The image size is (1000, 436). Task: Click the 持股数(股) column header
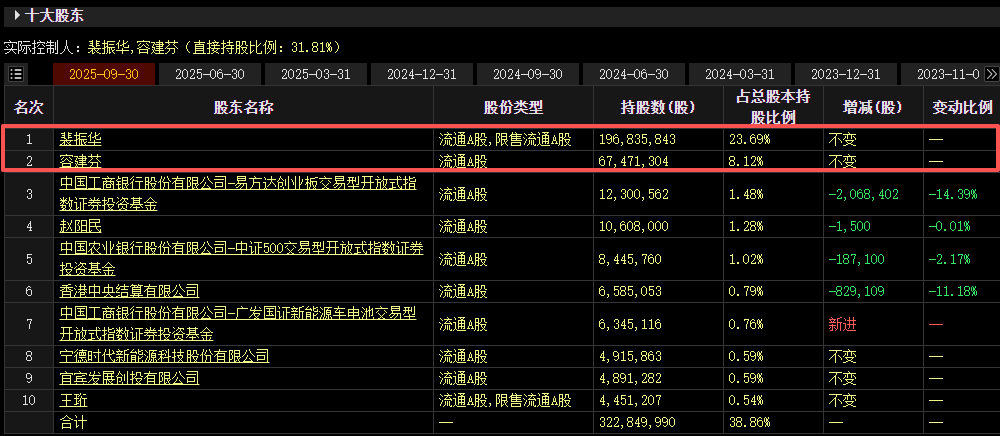coord(658,107)
